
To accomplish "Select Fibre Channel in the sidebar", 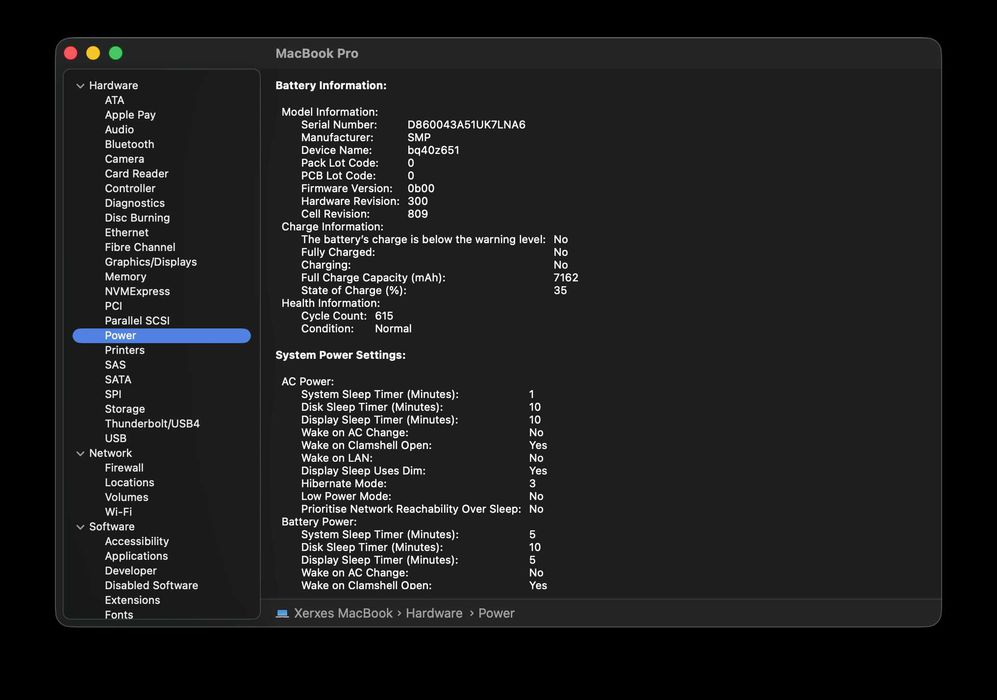I will coord(140,247).
